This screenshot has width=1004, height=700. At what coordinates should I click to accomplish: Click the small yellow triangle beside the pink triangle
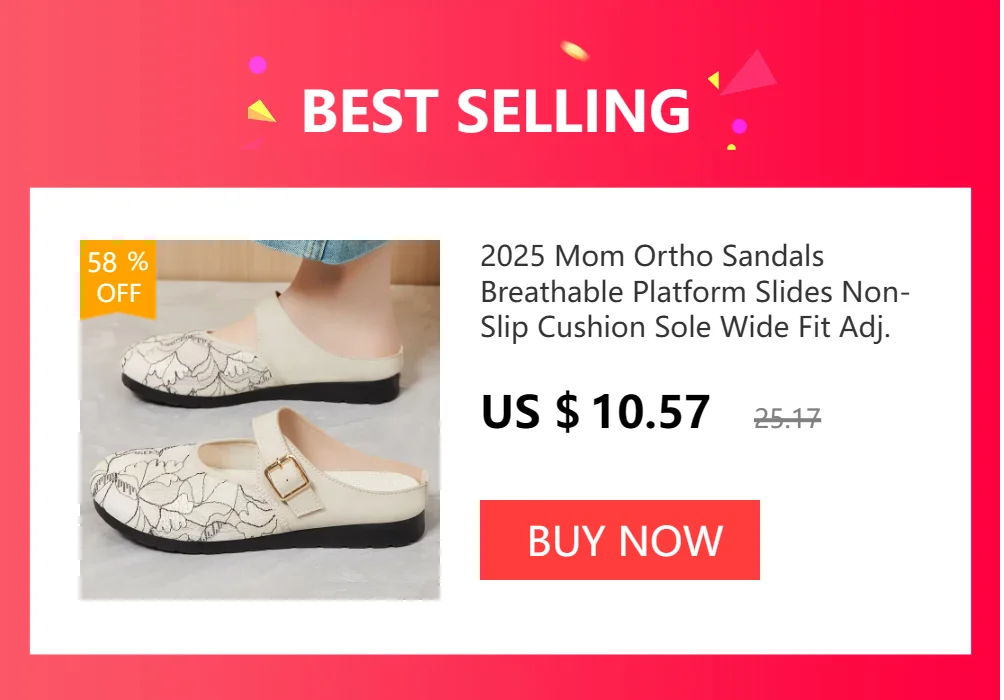[714, 80]
